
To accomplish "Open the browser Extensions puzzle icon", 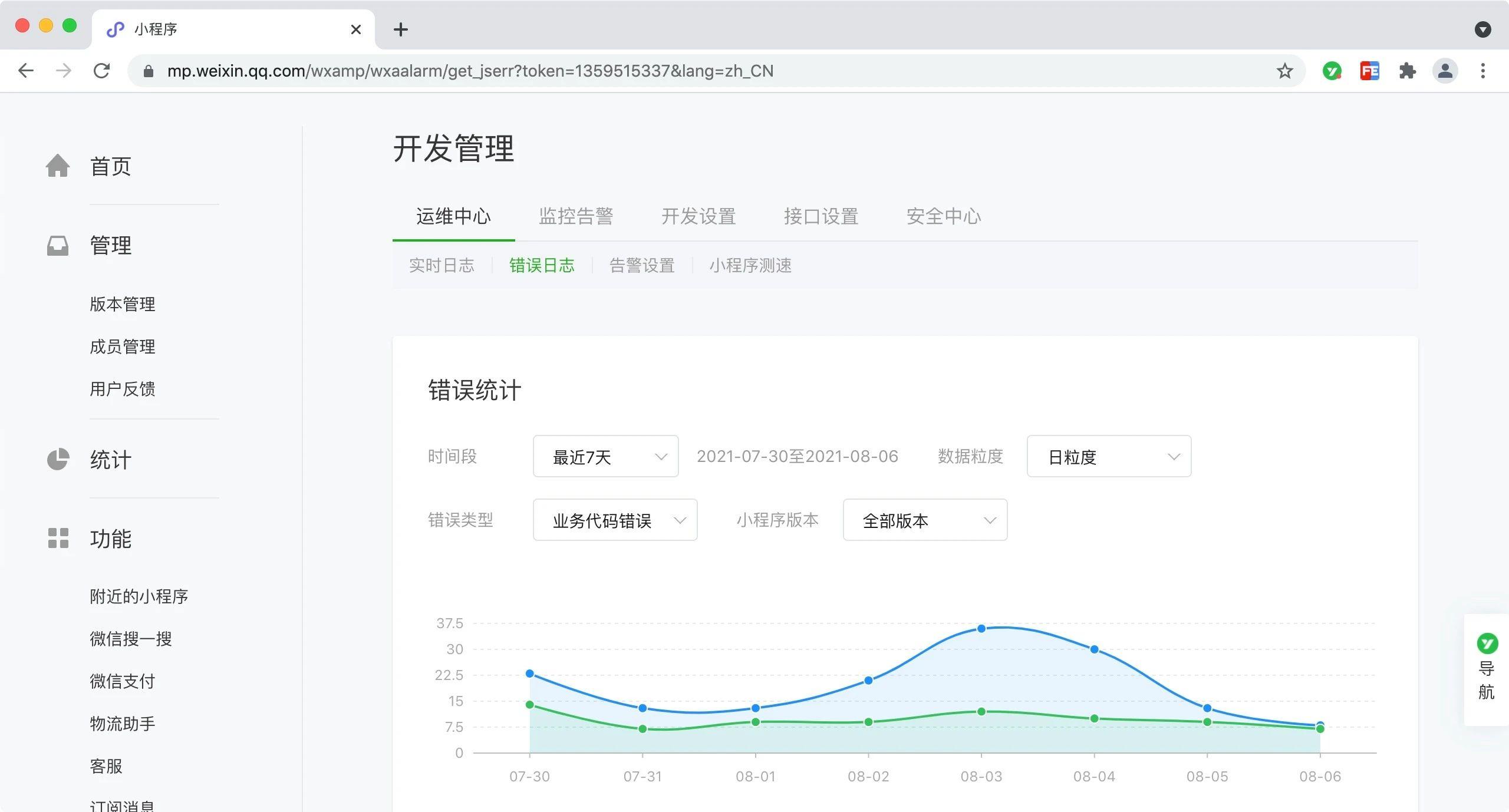I will pos(1407,71).
